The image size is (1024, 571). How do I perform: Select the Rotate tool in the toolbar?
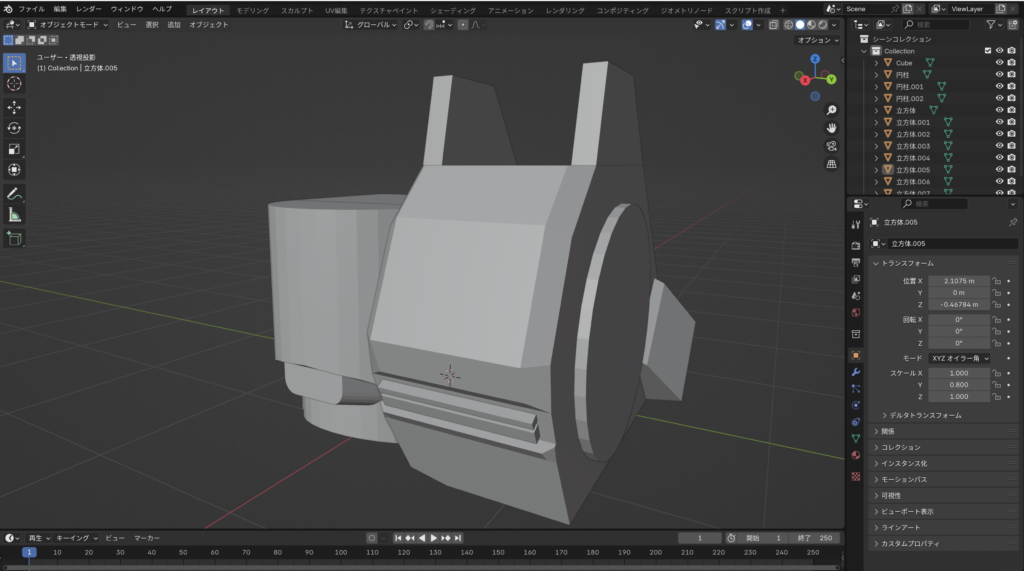click(x=15, y=128)
